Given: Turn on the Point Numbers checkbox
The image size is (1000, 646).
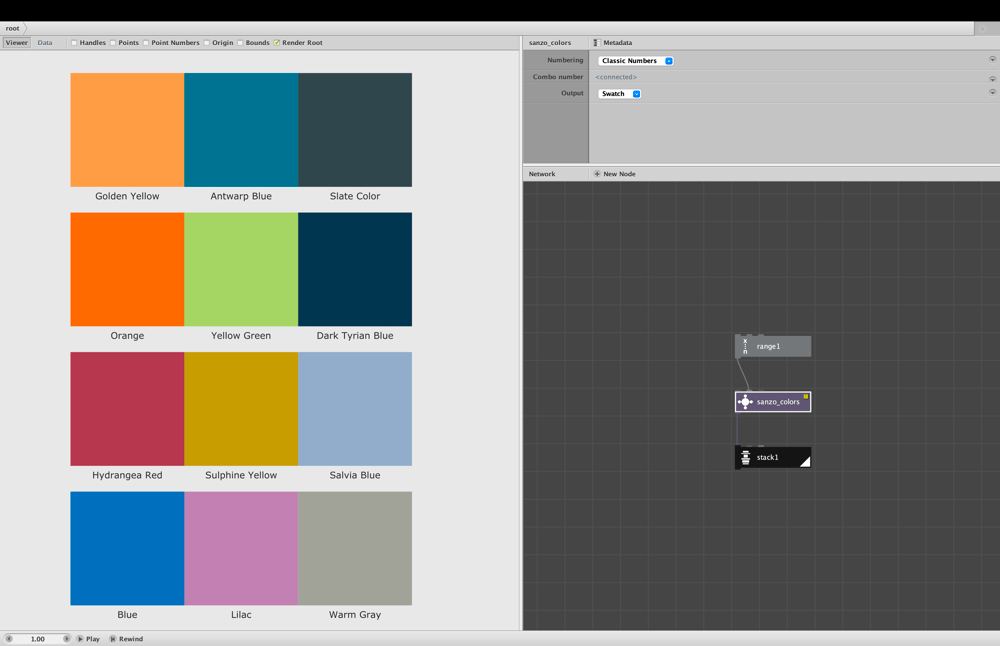Looking at the screenshot, I should 146,43.
